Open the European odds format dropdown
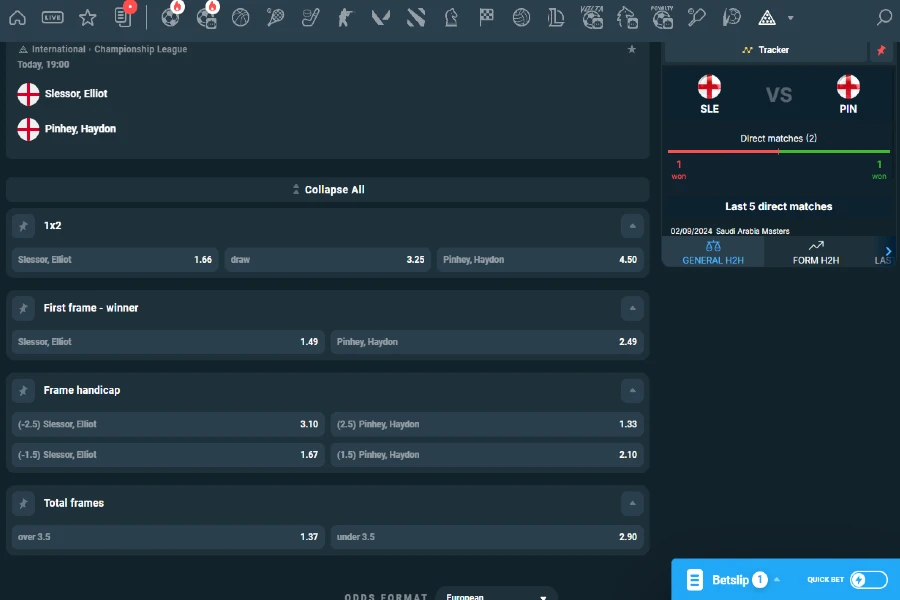900x600 pixels. tap(496, 594)
